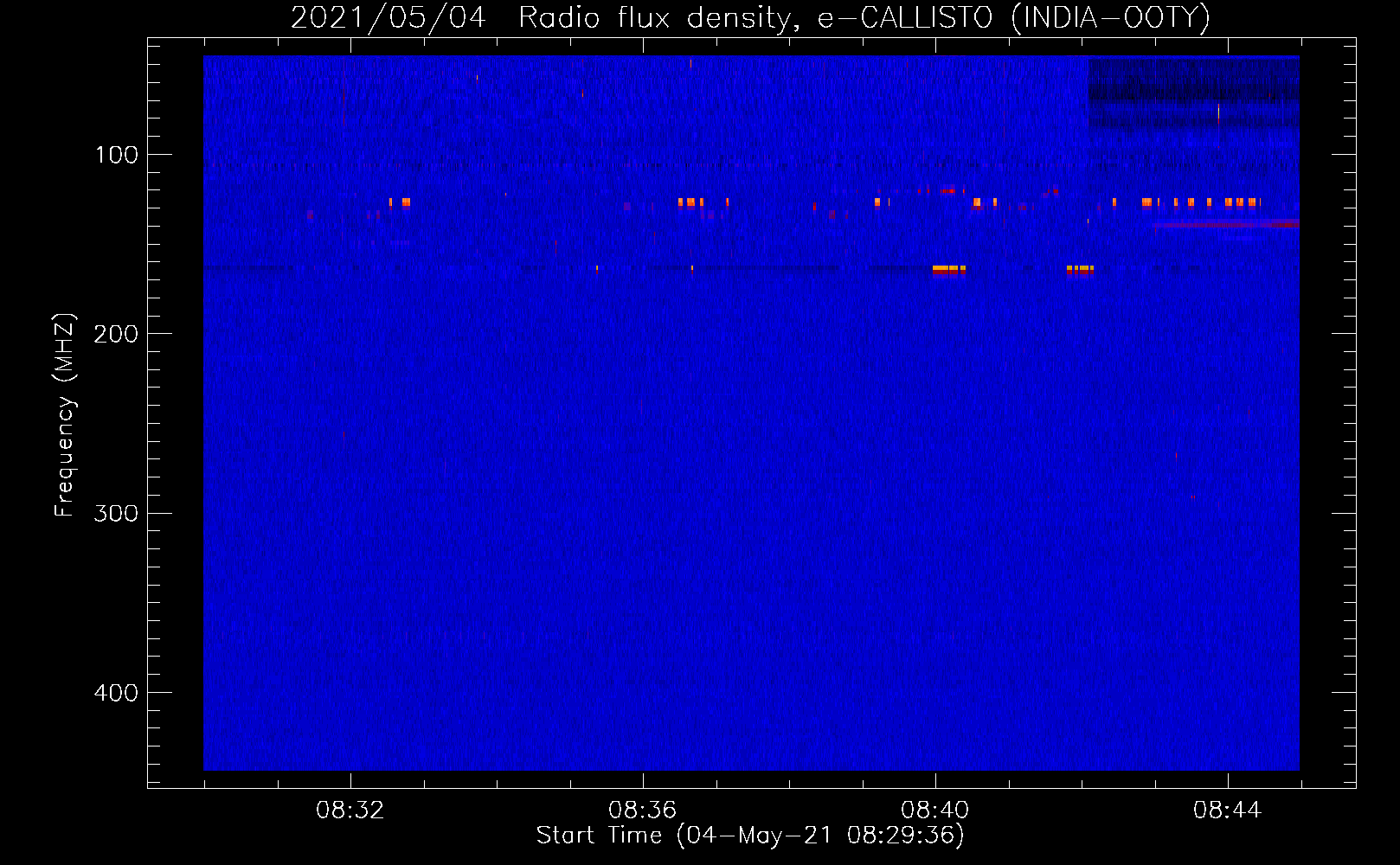Click the "08:44" time tick label

point(1228,811)
